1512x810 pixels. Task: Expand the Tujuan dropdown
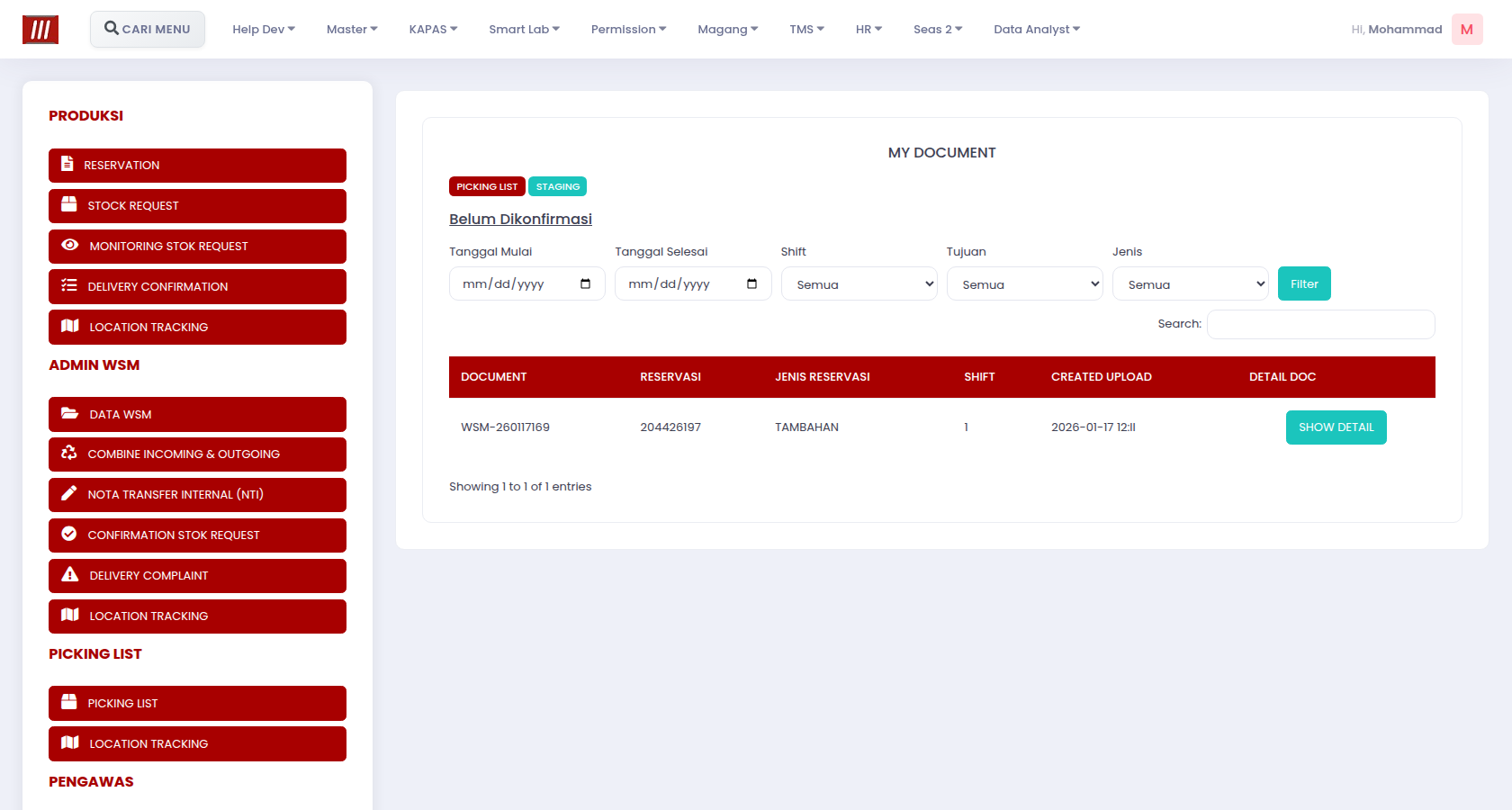point(1024,283)
